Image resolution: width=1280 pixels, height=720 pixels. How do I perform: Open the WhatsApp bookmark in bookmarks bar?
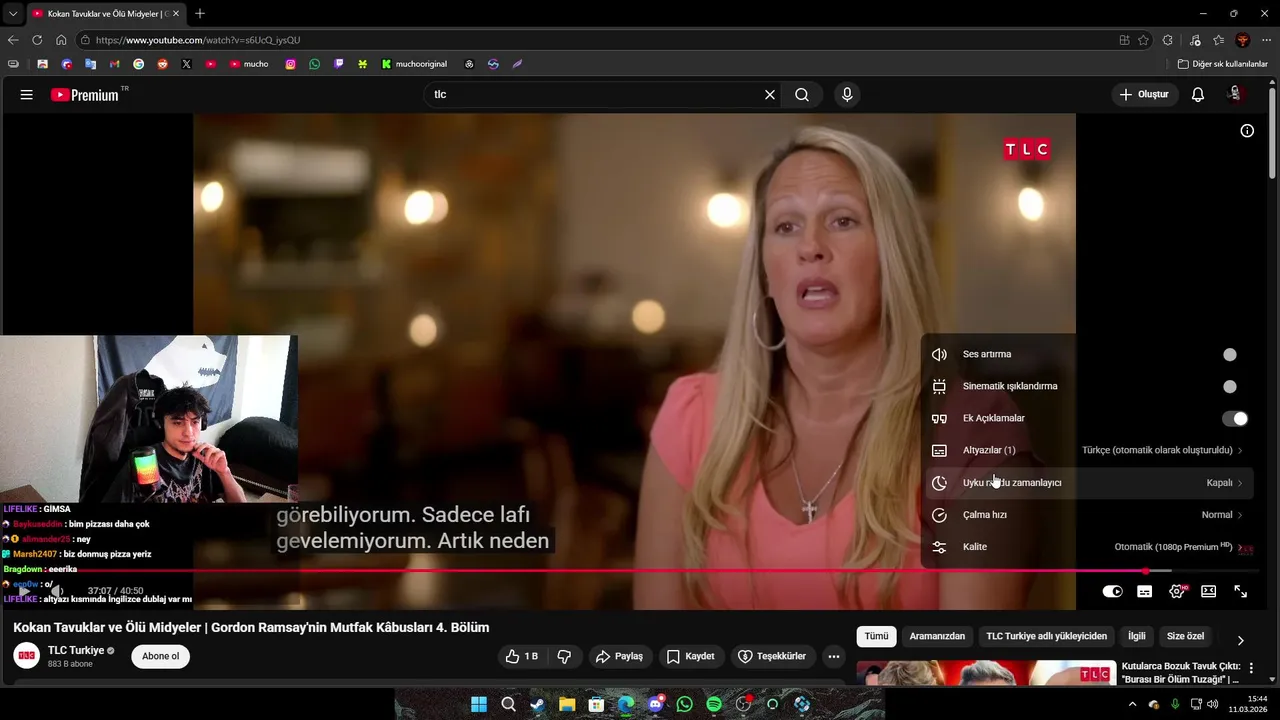(x=315, y=64)
